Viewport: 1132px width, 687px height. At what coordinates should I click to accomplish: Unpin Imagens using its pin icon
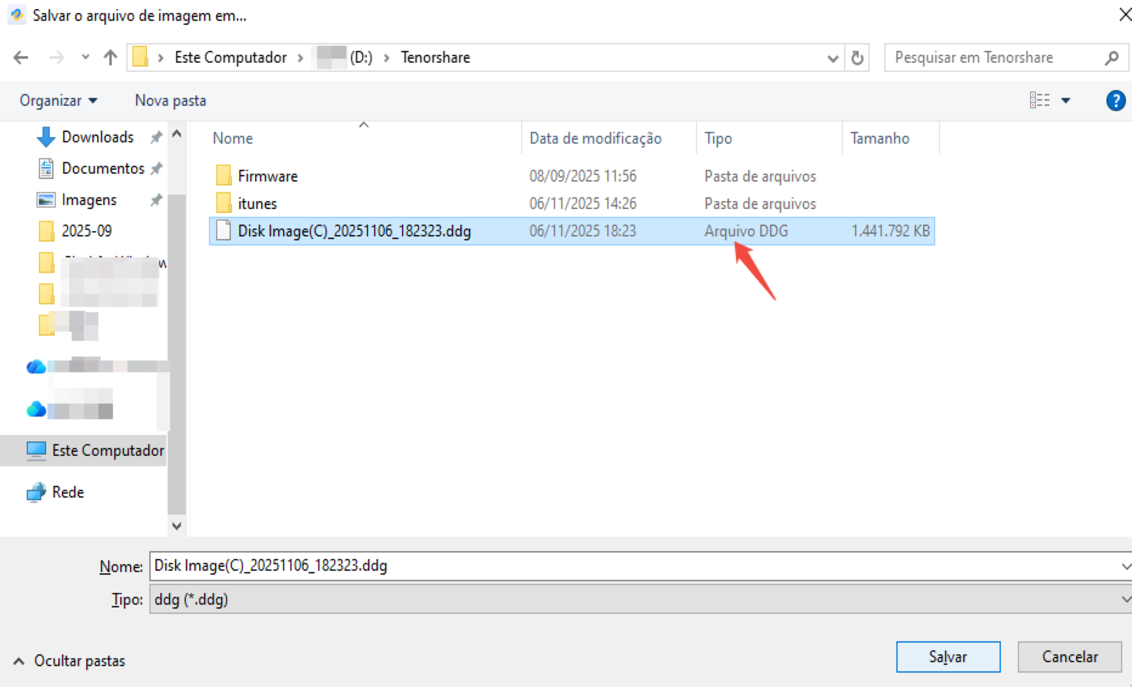pos(156,200)
